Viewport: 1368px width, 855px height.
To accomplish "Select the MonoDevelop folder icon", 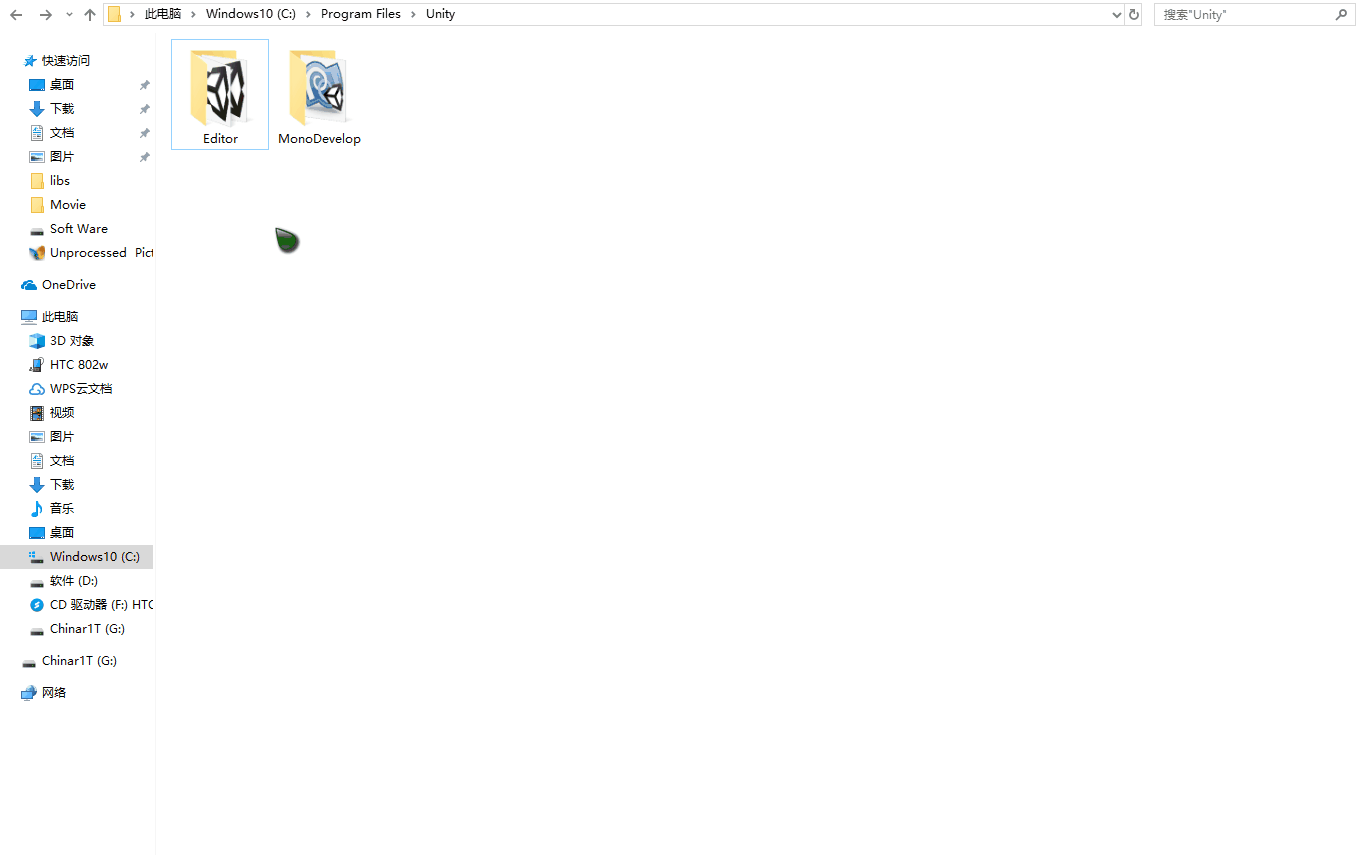I will tap(319, 87).
